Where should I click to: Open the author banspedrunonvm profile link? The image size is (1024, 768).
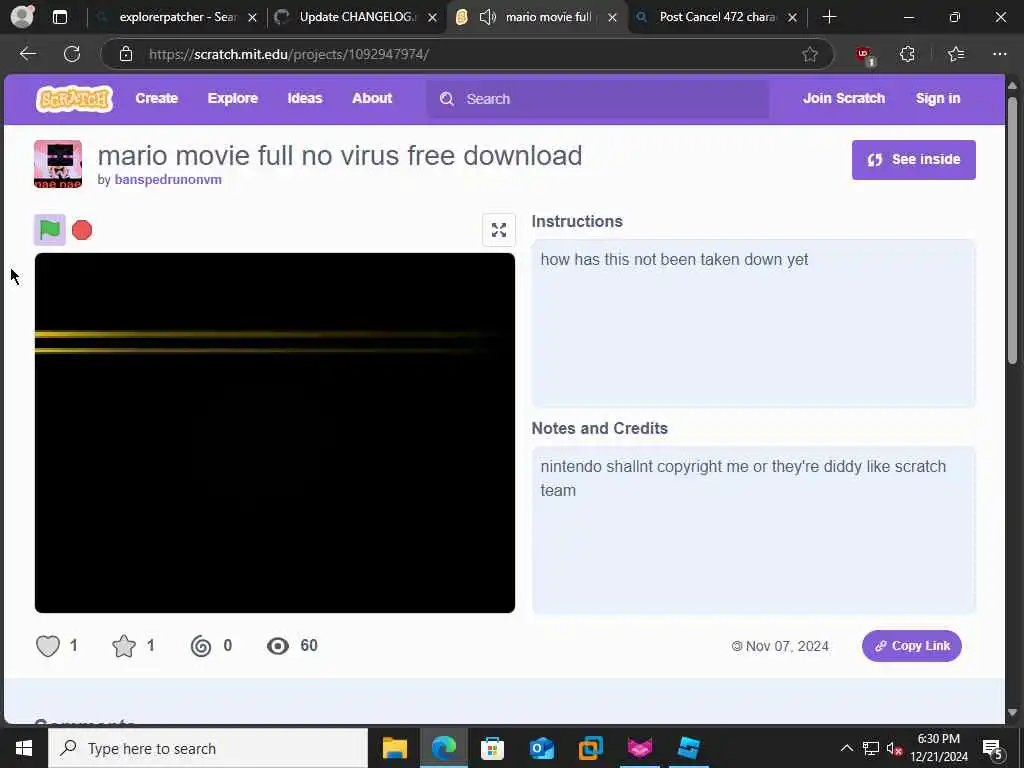(168, 180)
